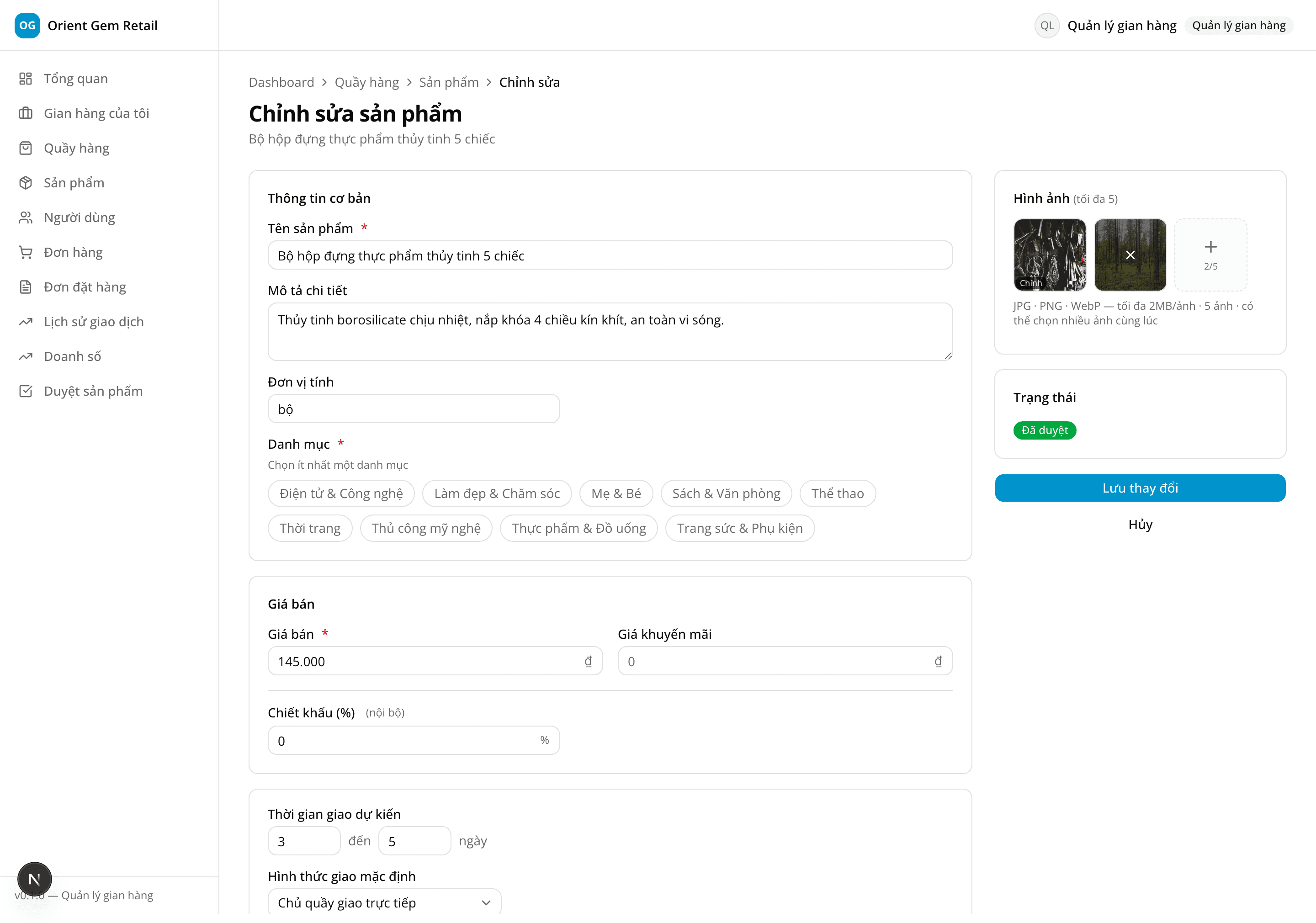
Task: Open Duyệt sản phẩm sidebar item
Action: tap(109, 391)
